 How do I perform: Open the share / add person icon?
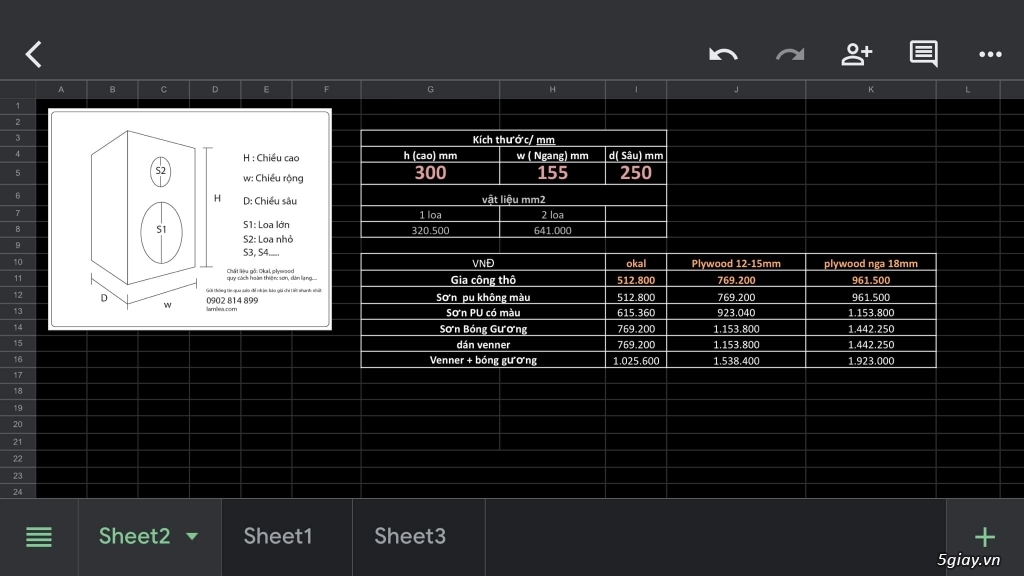[856, 54]
